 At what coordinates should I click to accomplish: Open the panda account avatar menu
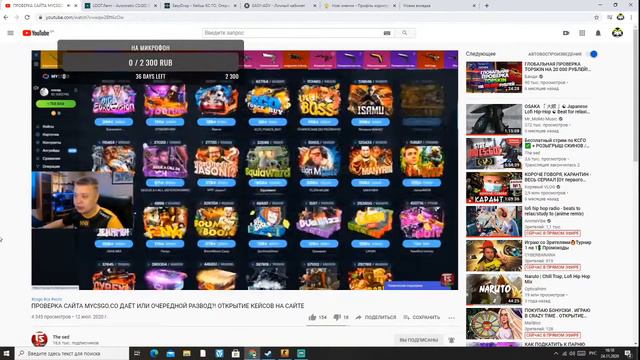pyautogui.click(x=617, y=33)
